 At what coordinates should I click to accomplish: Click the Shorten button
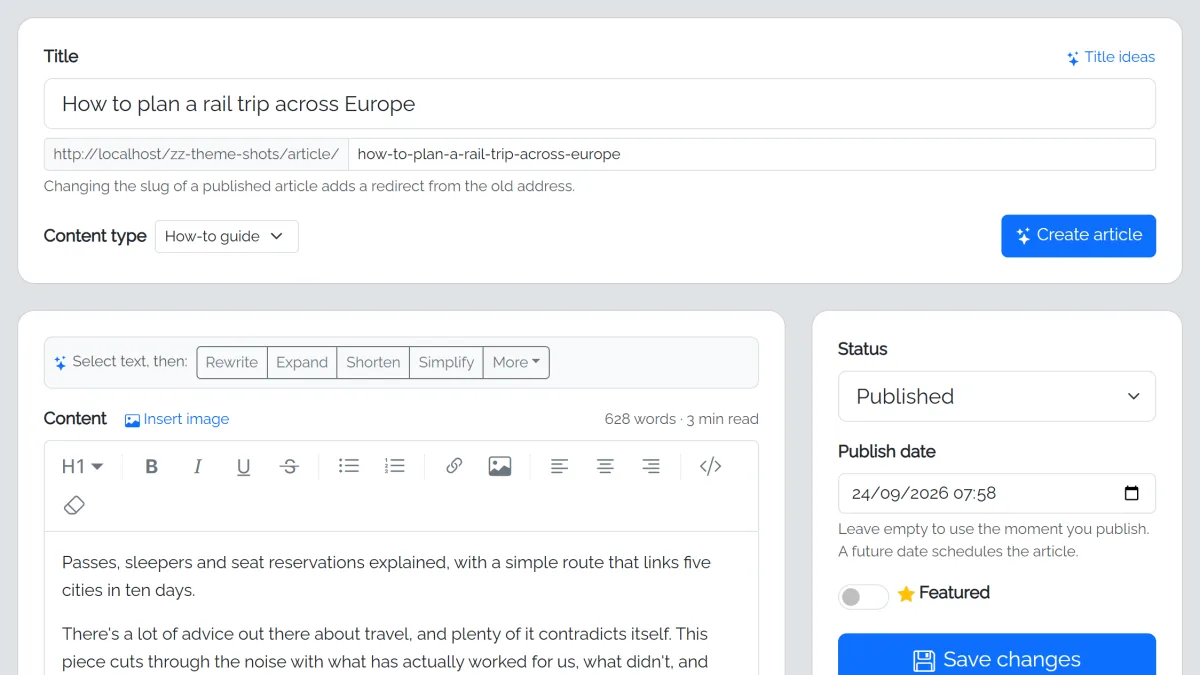click(373, 362)
